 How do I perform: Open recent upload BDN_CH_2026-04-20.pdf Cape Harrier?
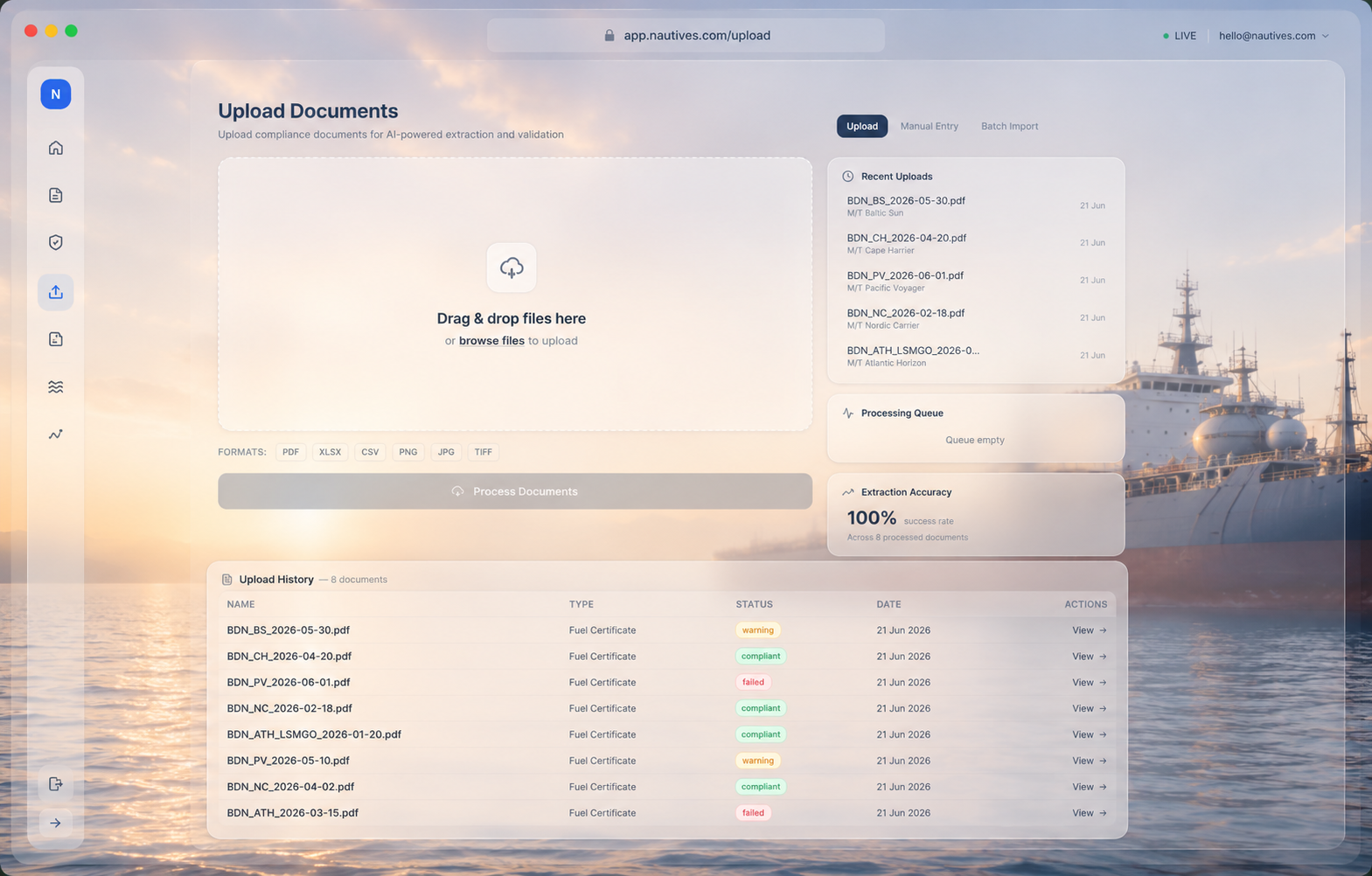click(975, 244)
